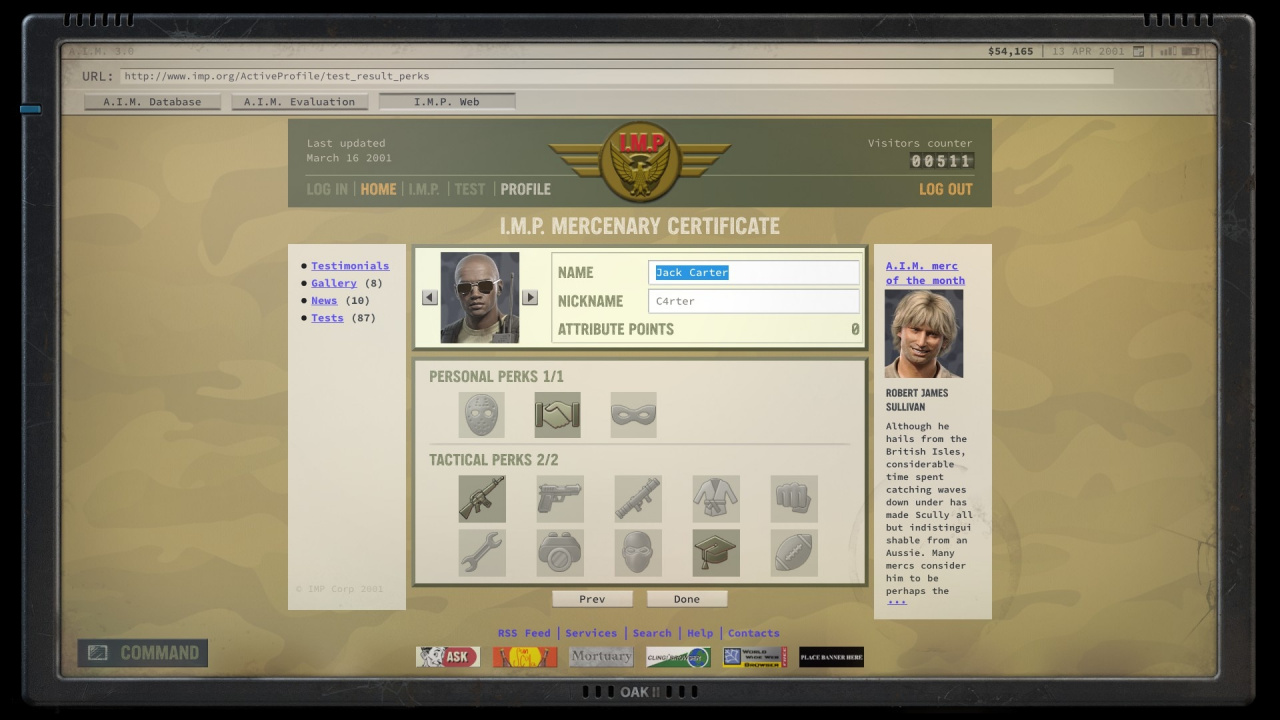Click the Place Banner Here ad

coord(831,657)
